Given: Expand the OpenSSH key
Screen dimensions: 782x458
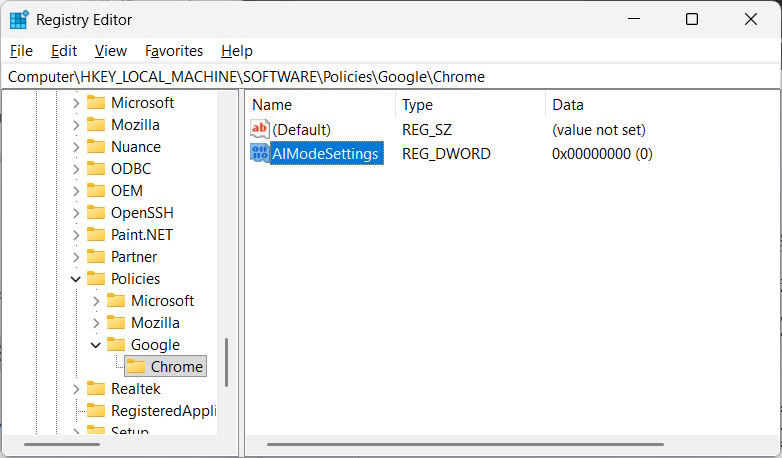Looking at the screenshot, I should (76, 213).
